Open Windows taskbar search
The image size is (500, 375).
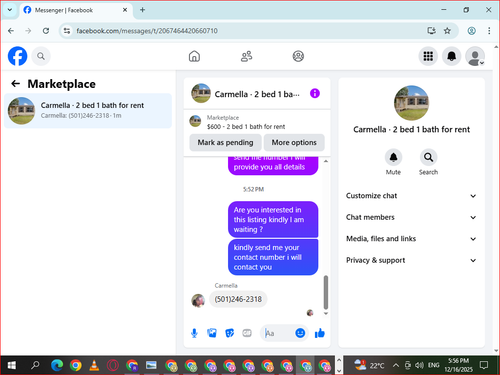click(35, 366)
